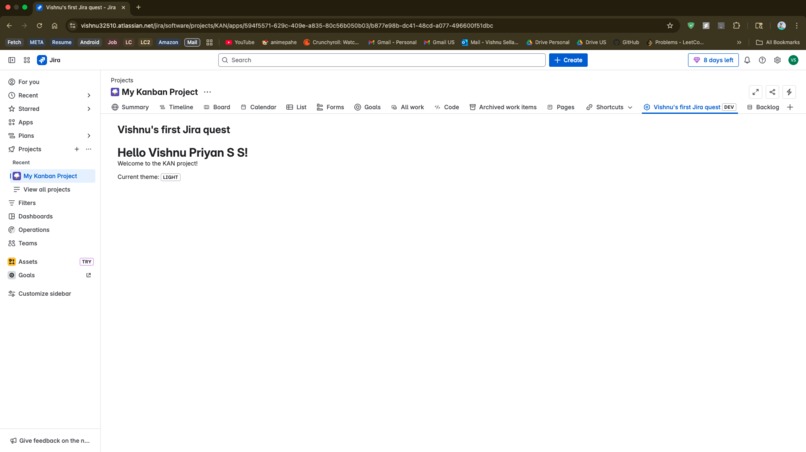Click the My Kanban Project avatar icon
Viewport: 806px width, 452px height.
point(17,176)
